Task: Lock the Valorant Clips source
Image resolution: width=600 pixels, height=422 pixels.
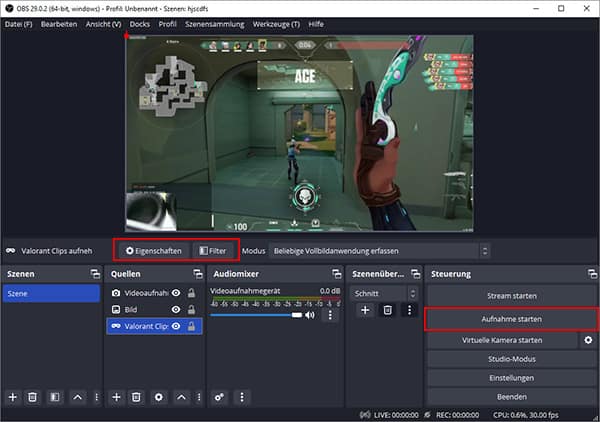Action: coord(191,326)
